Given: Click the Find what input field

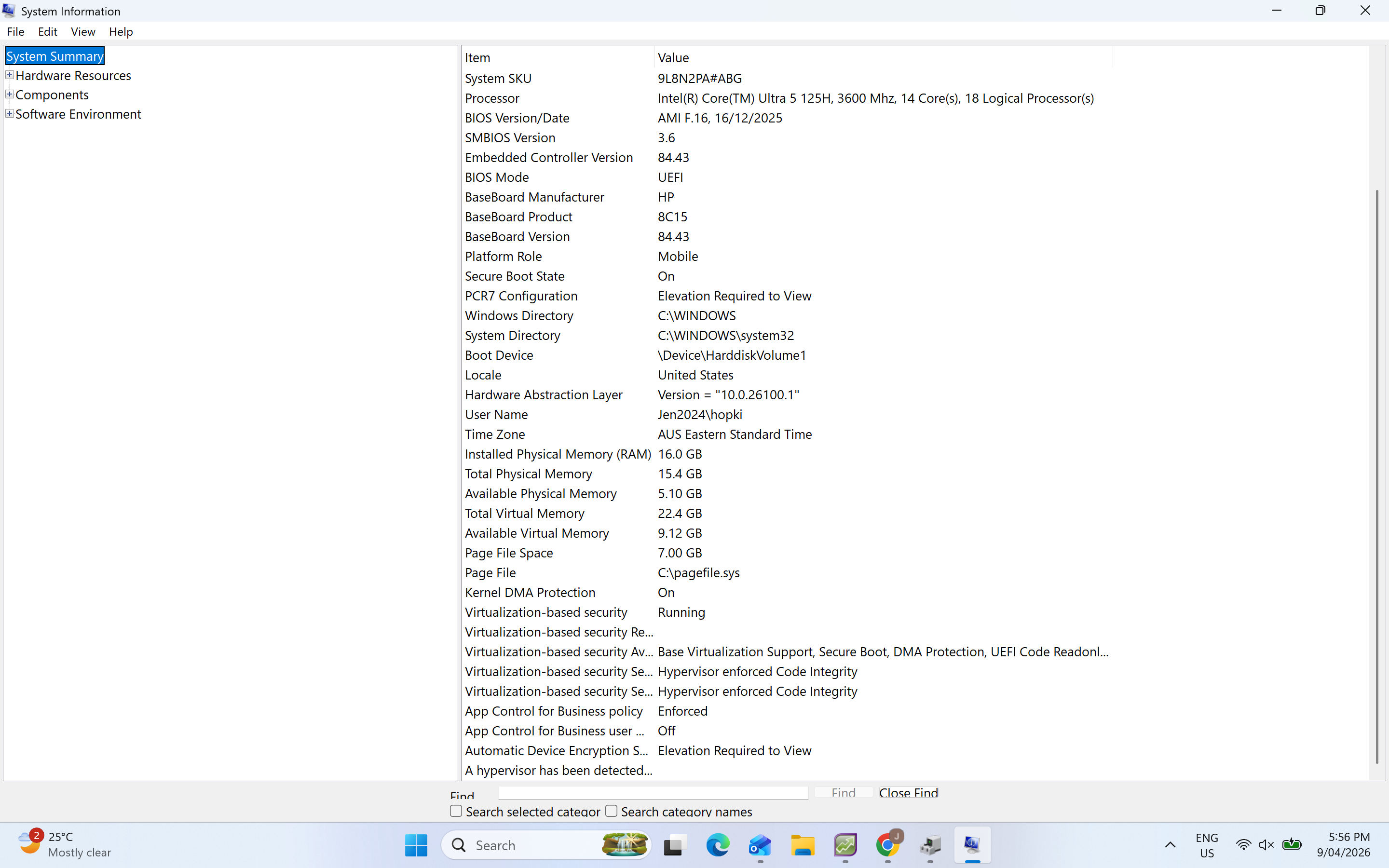Looking at the screenshot, I should (653, 793).
